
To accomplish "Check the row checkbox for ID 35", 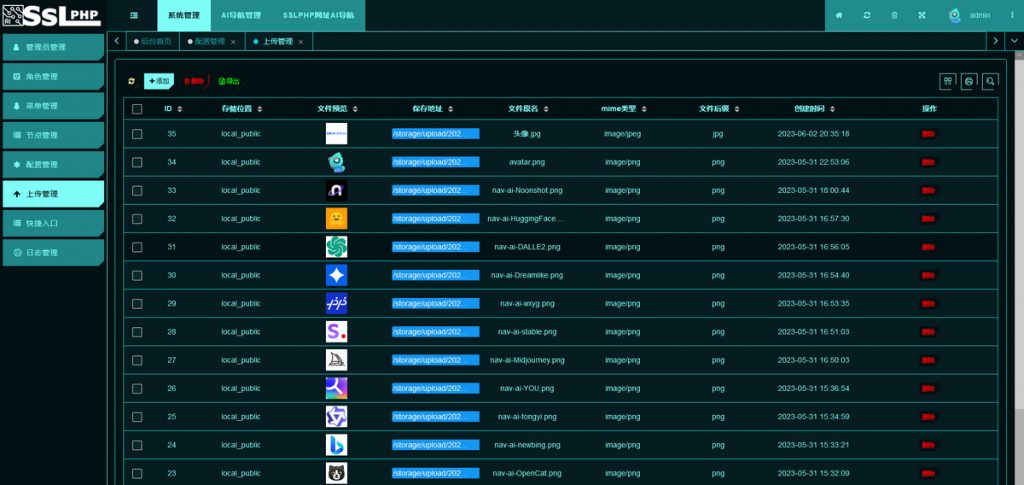I will tap(137, 134).
